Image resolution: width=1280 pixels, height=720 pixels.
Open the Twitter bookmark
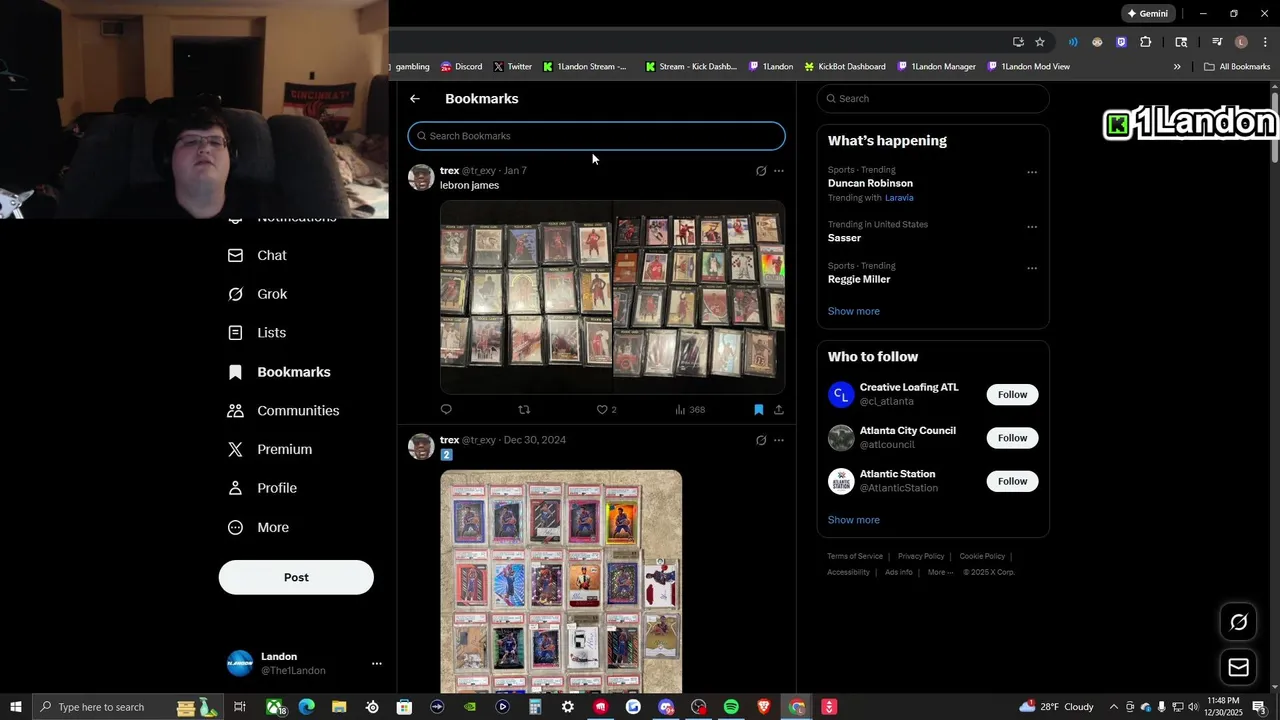coord(512,67)
